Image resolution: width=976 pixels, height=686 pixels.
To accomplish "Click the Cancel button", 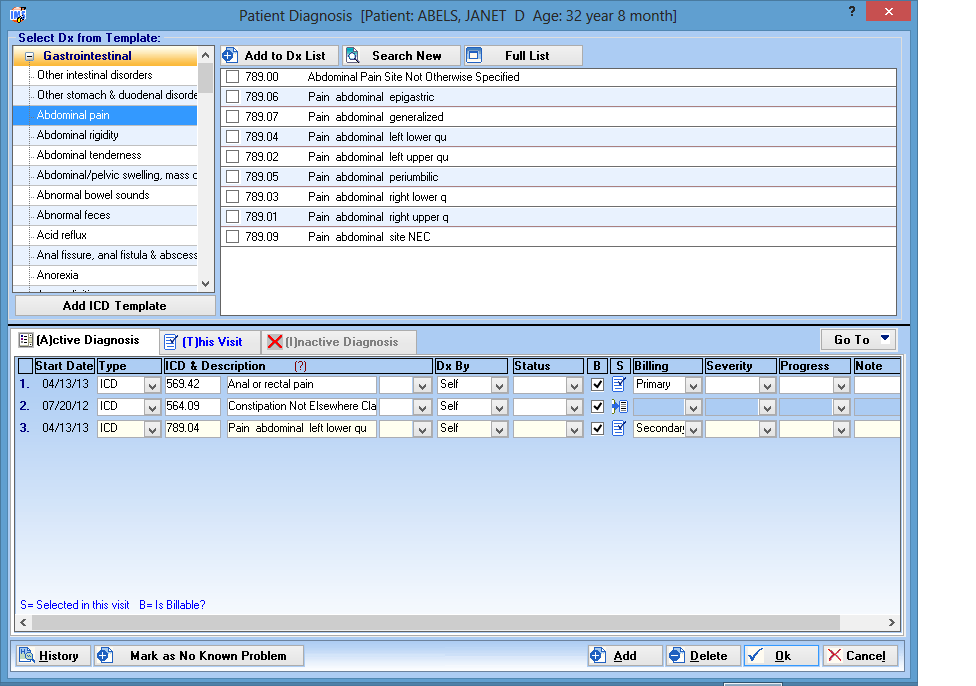I will click(x=861, y=655).
